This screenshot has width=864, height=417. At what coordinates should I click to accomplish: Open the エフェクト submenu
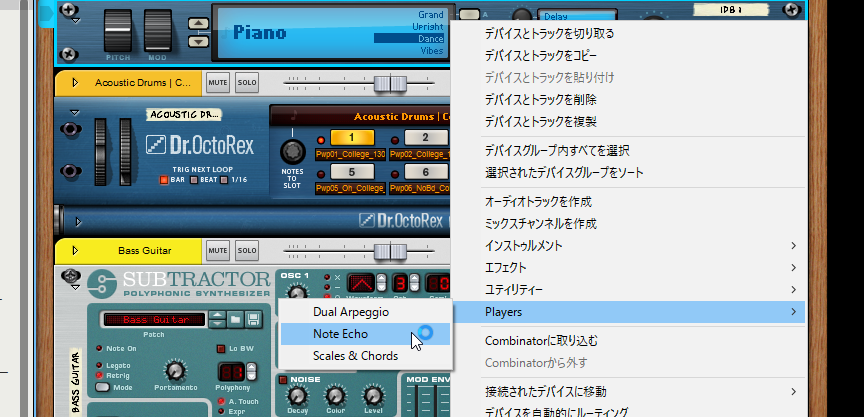642,268
